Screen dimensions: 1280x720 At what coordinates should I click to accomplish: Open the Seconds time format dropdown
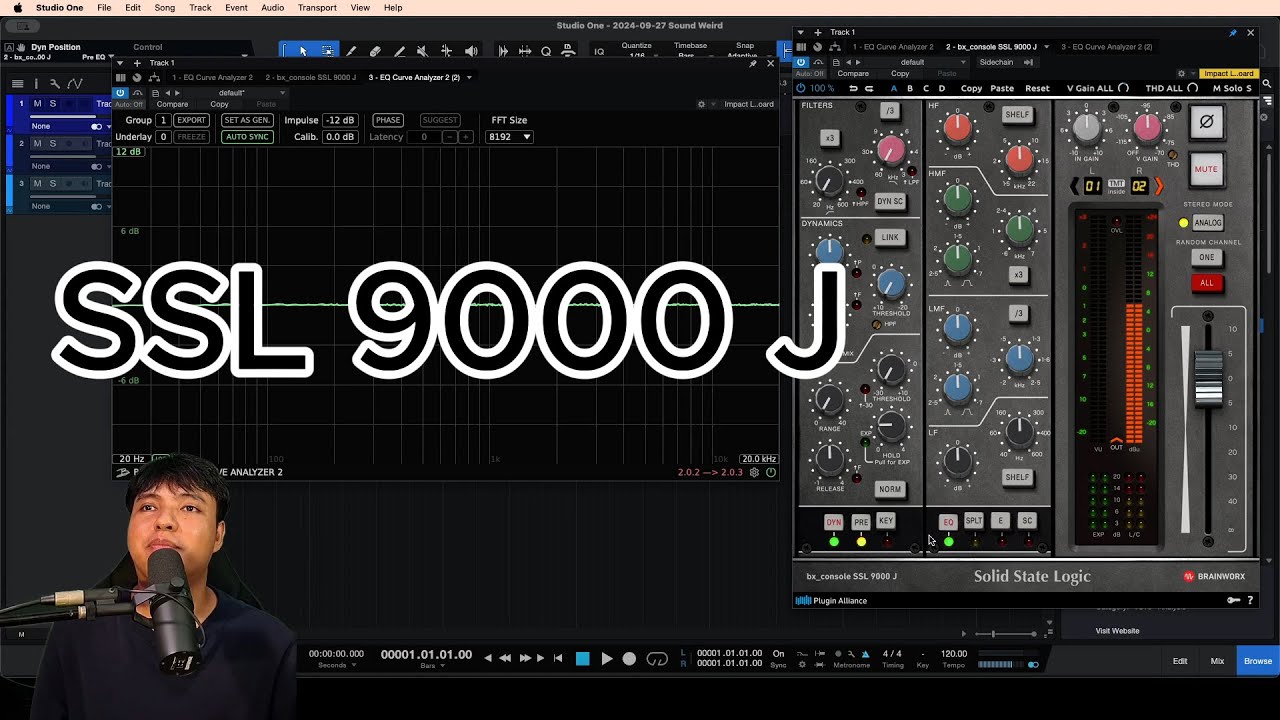pos(354,665)
